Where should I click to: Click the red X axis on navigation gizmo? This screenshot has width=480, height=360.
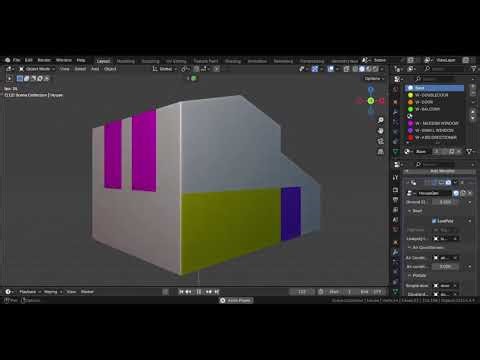point(382,101)
